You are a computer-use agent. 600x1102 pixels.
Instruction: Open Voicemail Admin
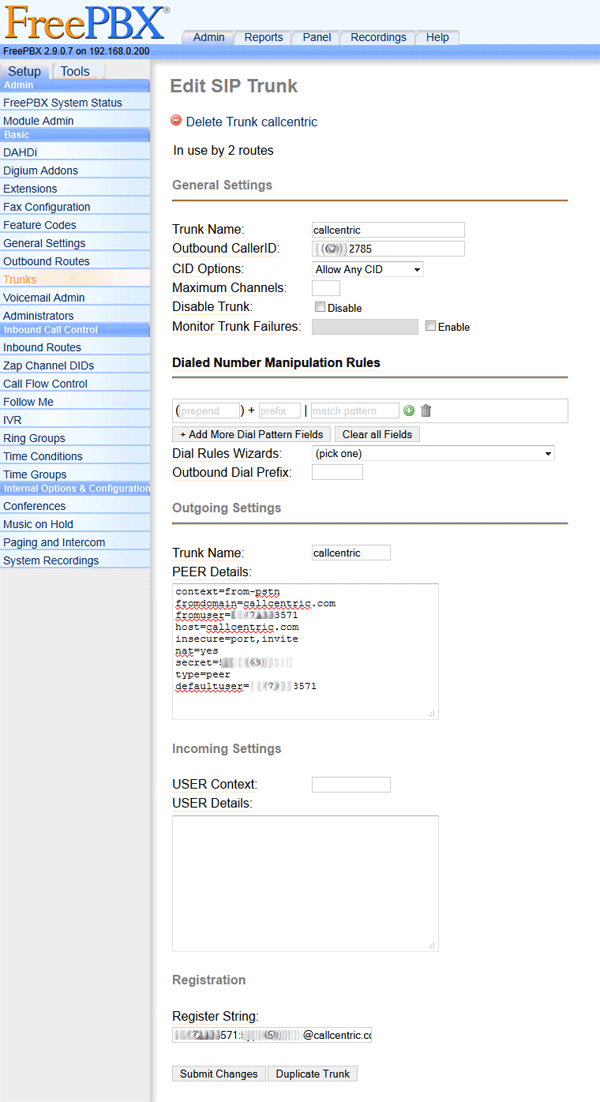74,297
